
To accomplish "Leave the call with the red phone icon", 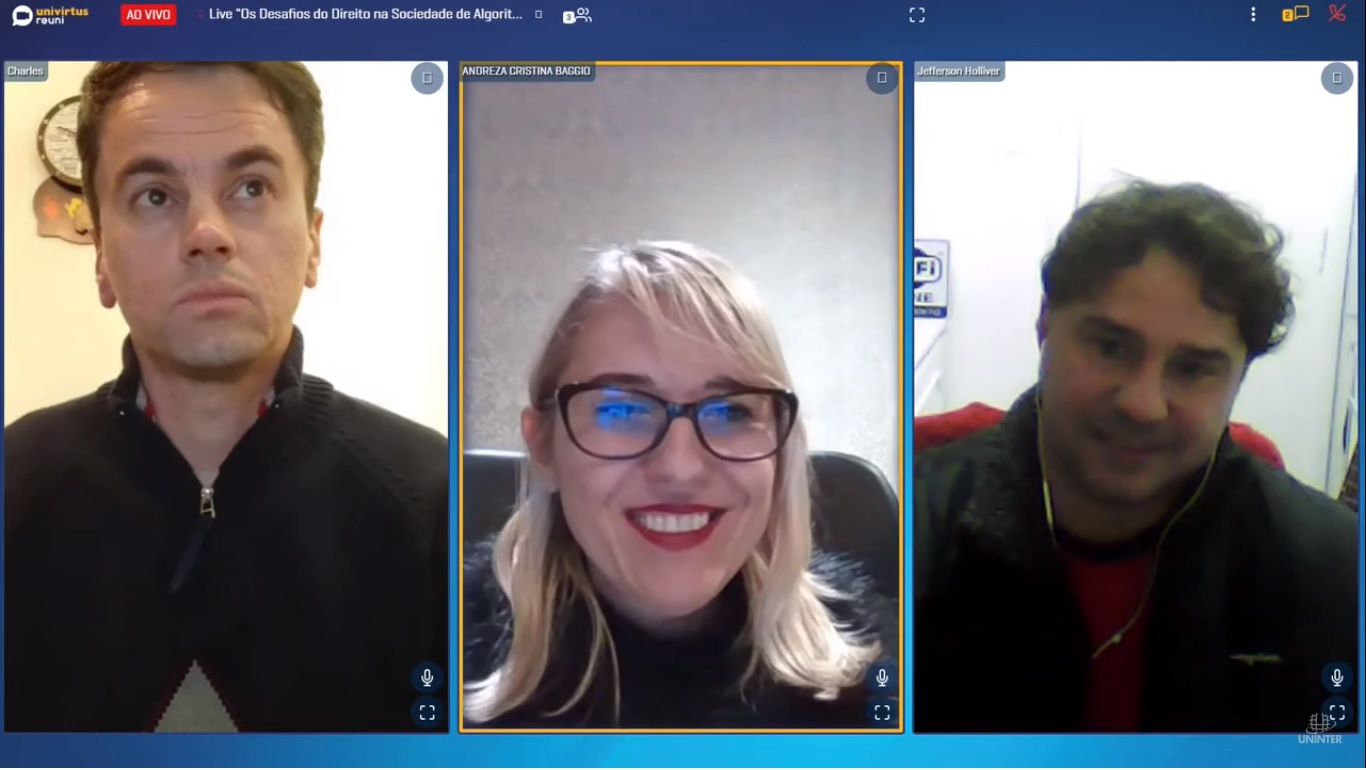I will click(x=1337, y=14).
